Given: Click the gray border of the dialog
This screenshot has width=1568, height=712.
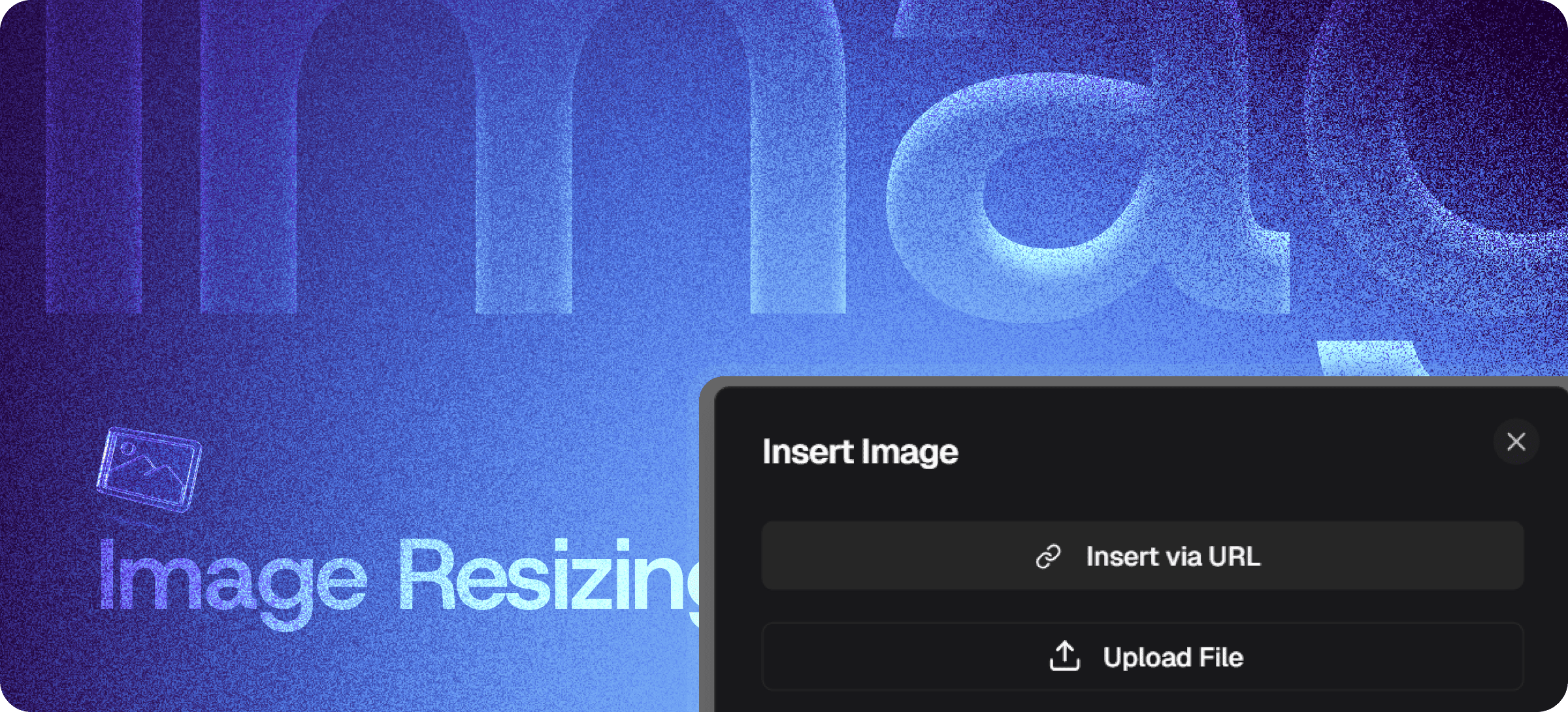Looking at the screenshot, I should [706, 549].
